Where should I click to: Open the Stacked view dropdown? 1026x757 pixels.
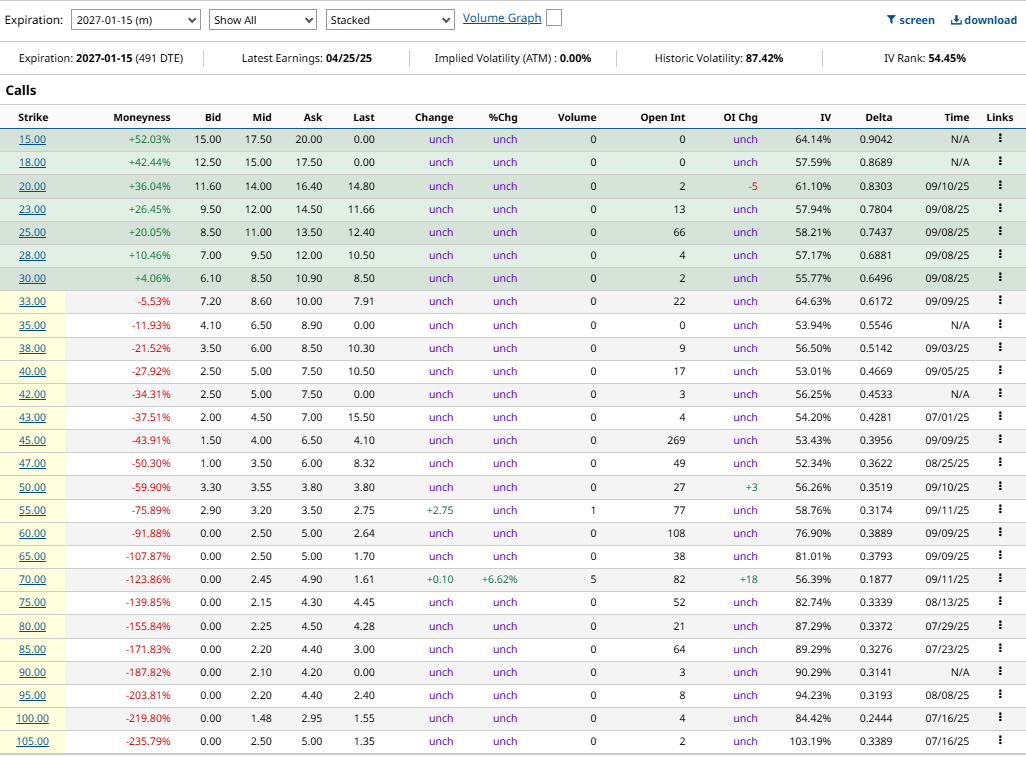(x=390, y=20)
